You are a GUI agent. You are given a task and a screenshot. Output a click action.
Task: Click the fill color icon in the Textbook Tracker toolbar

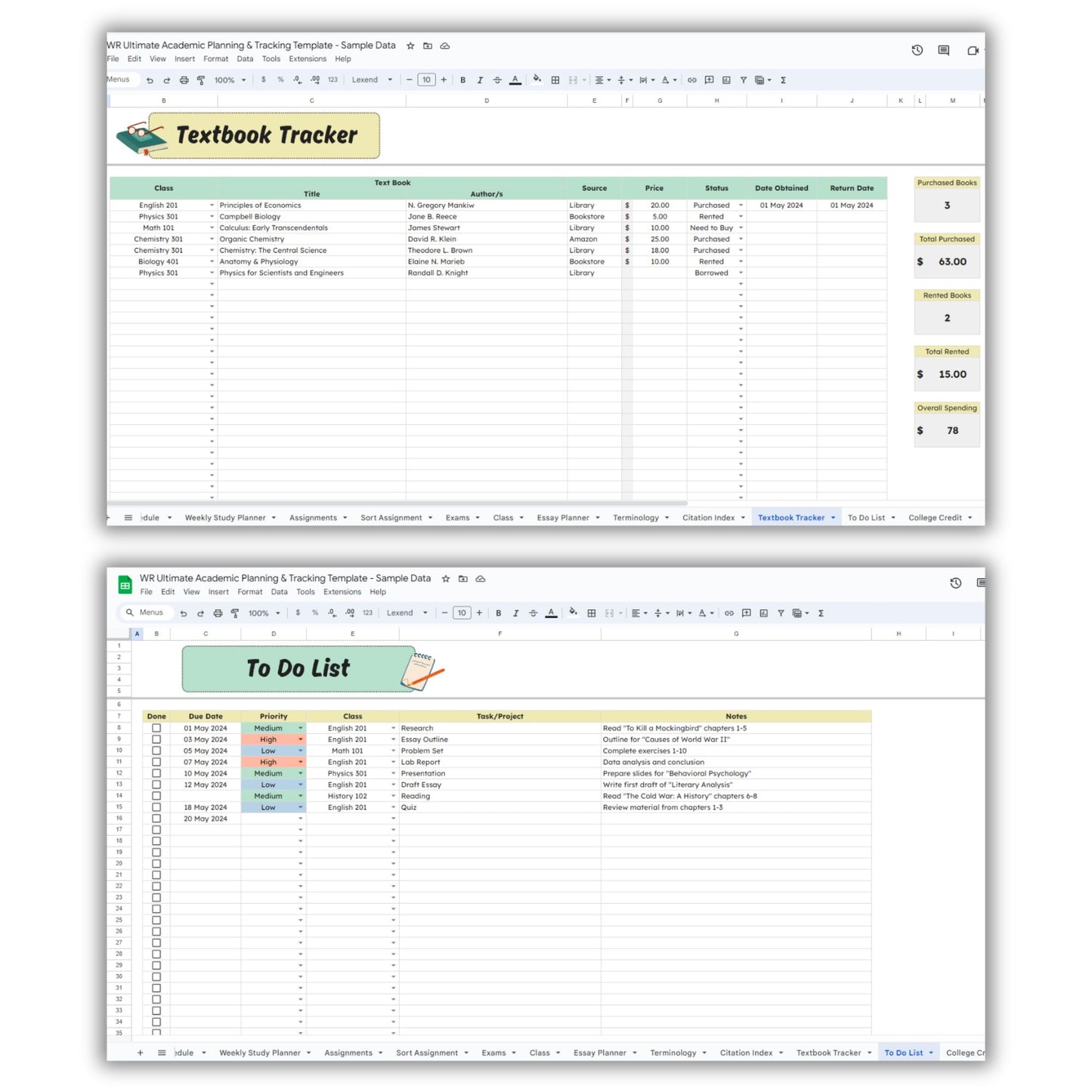[537, 79]
